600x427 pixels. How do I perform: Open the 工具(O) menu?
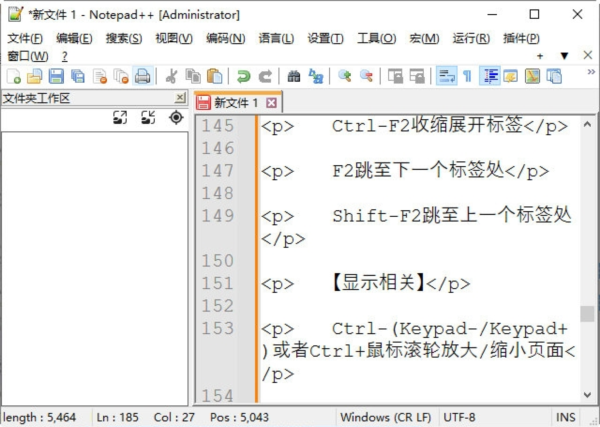[377, 38]
